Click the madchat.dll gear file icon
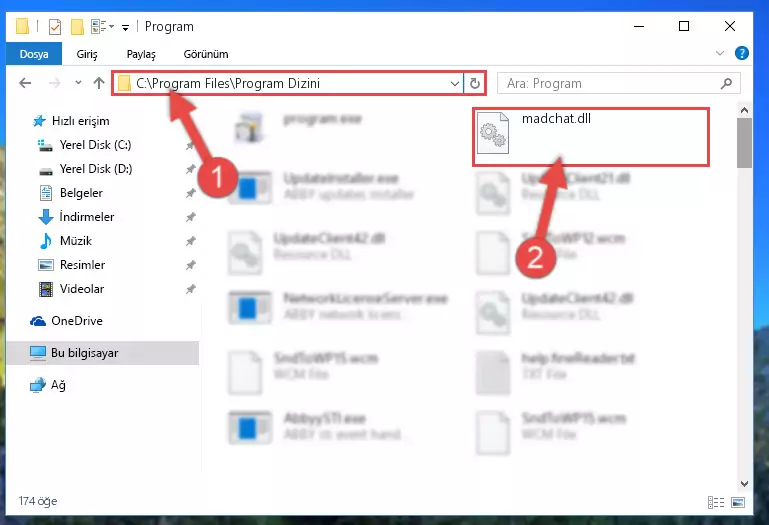 pyautogui.click(x=493, y=133)
